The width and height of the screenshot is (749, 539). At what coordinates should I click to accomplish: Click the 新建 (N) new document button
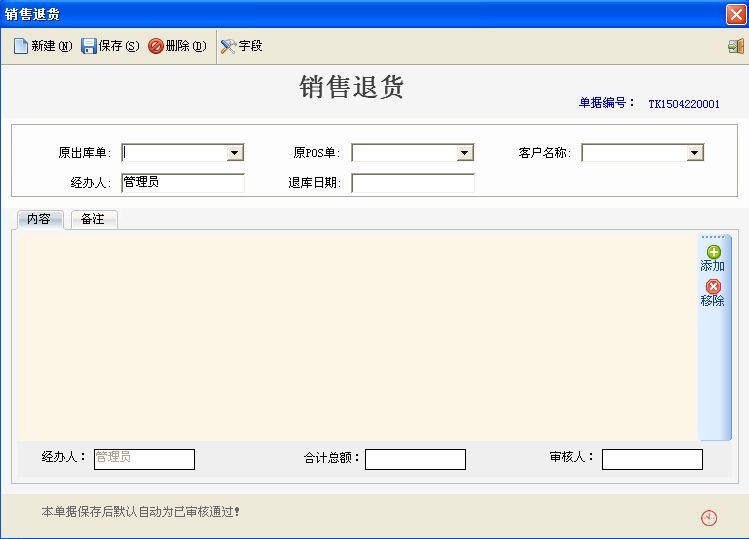43,46
